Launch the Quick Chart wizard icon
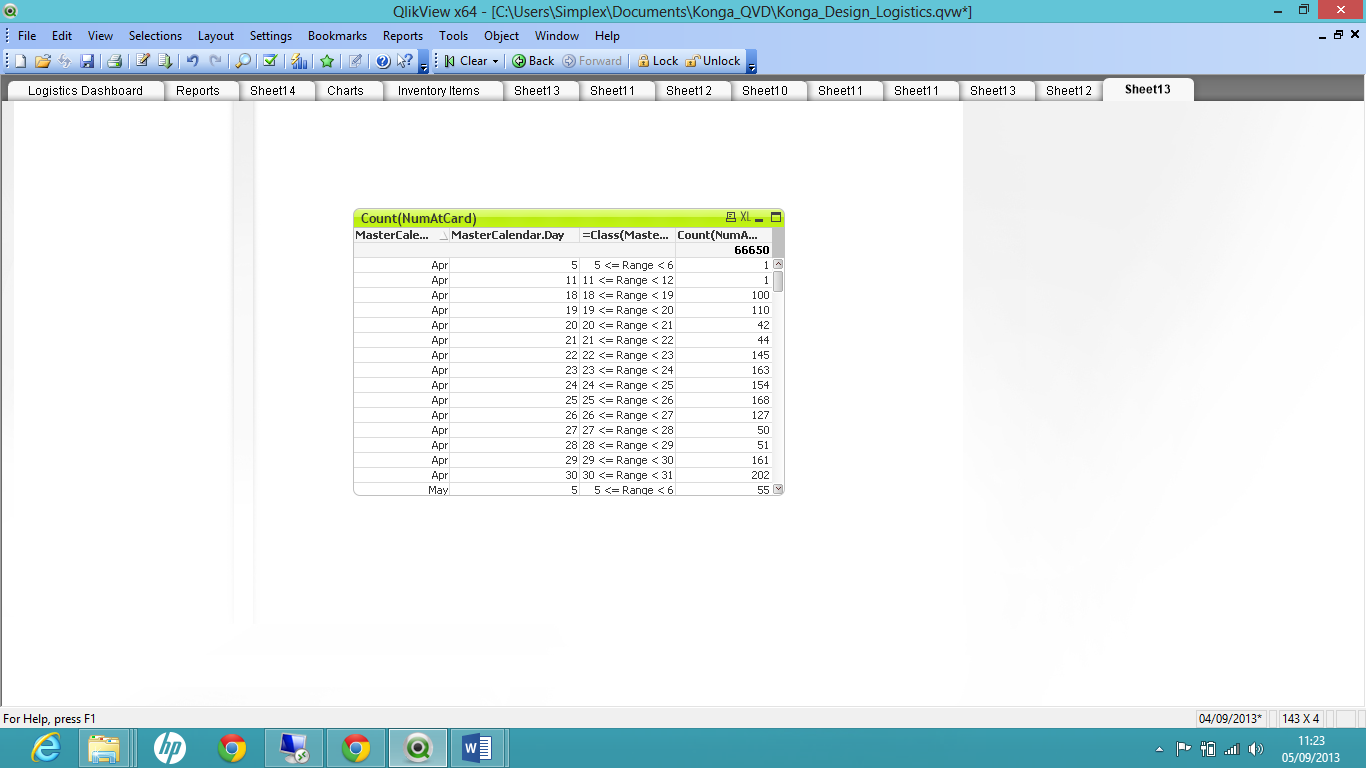The width and height of the screenshot is (1366, 768). (x=299, y=61)
